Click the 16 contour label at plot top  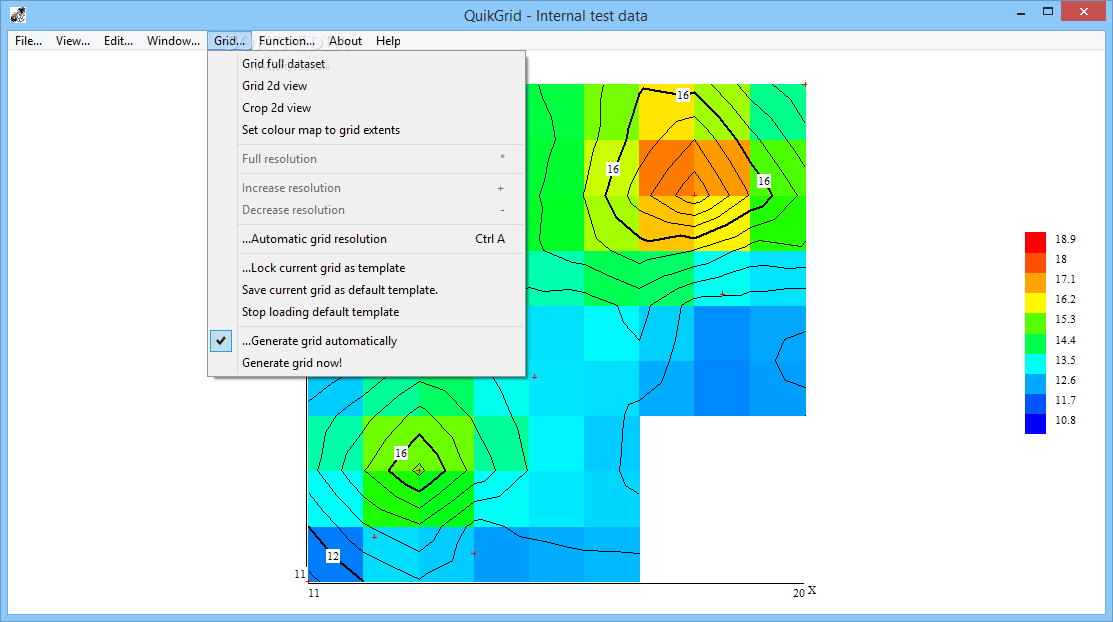[x=683, y=94]
